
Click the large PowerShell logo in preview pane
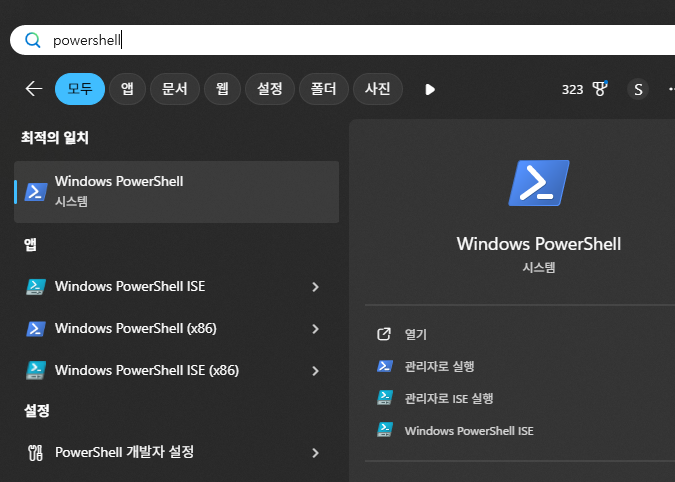coord(539,183)
